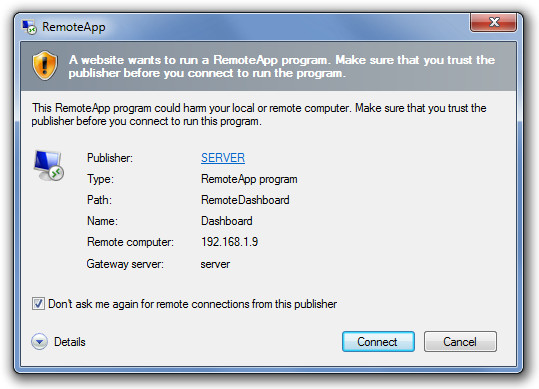Expand Details using the round arrow button

(40, 342)
